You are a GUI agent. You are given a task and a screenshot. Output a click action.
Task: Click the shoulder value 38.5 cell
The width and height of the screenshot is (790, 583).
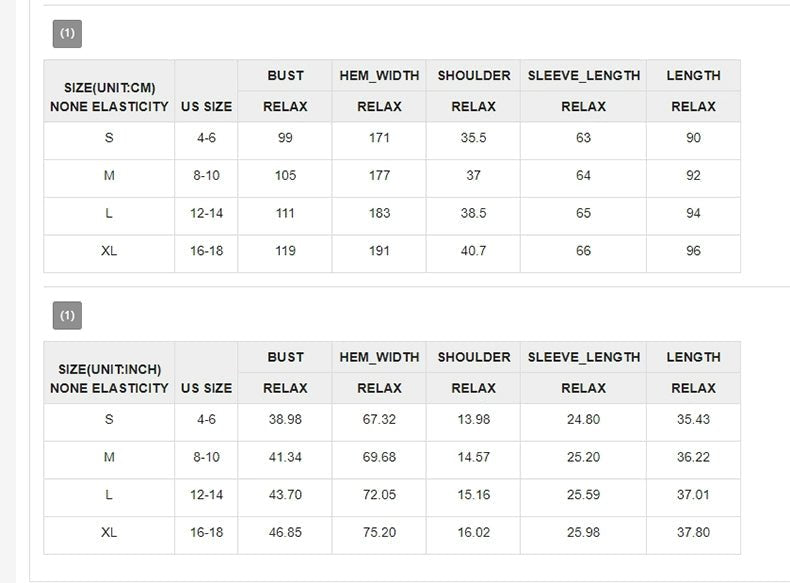tap(473, 214)
